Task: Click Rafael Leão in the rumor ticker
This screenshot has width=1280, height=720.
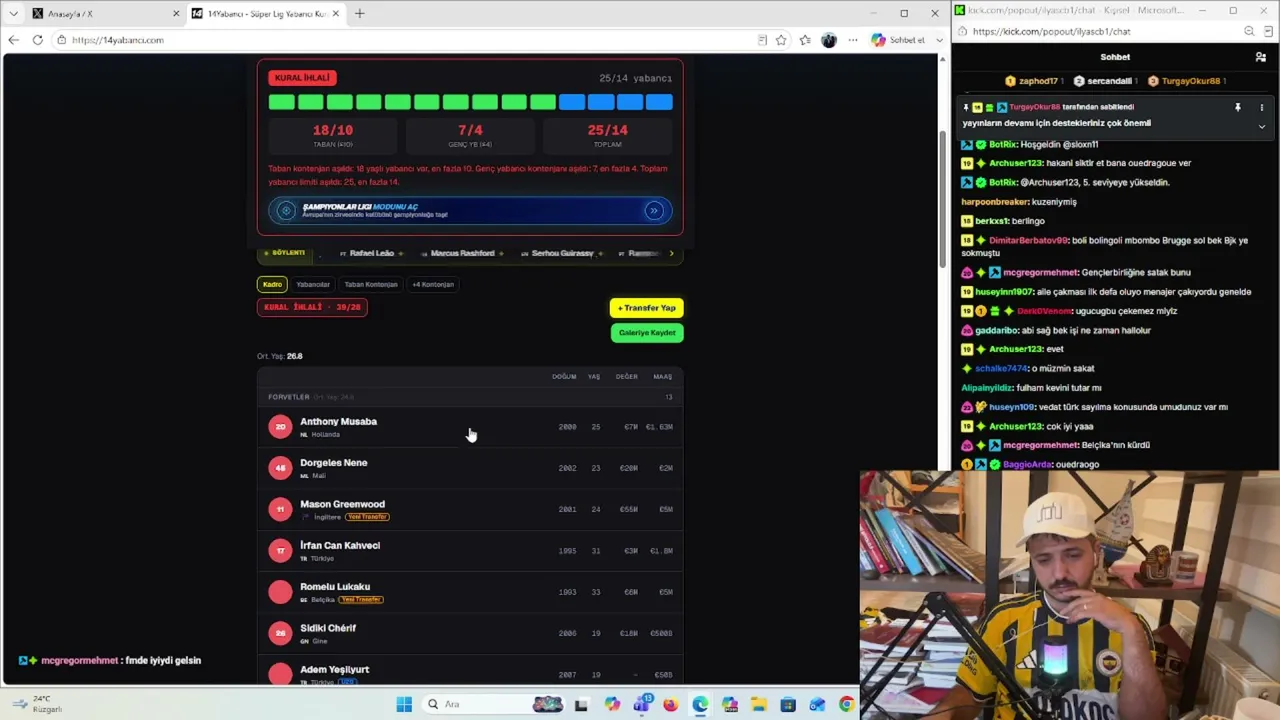Action: pyautogui.click(x=371, y=254)
